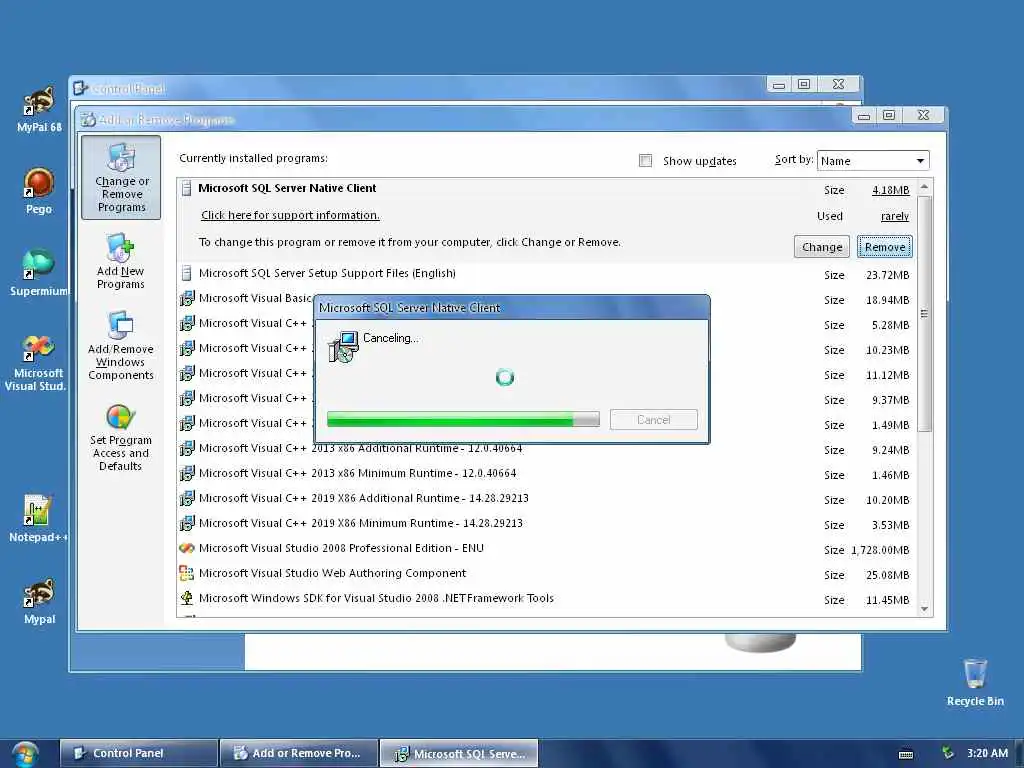Click the Visual Studio 2008 Professional Edition icon

coord(187,548)
